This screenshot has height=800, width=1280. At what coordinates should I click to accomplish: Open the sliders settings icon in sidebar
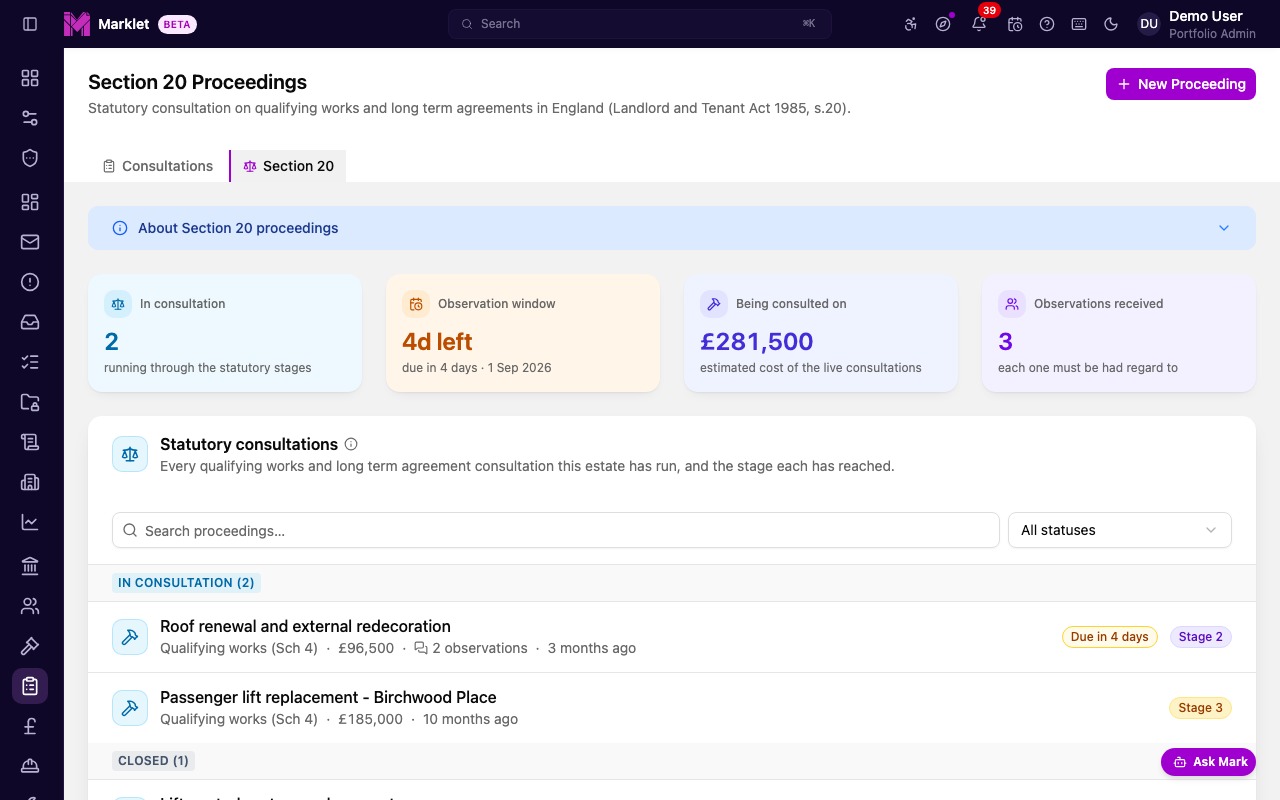click(x=30, y=118)
